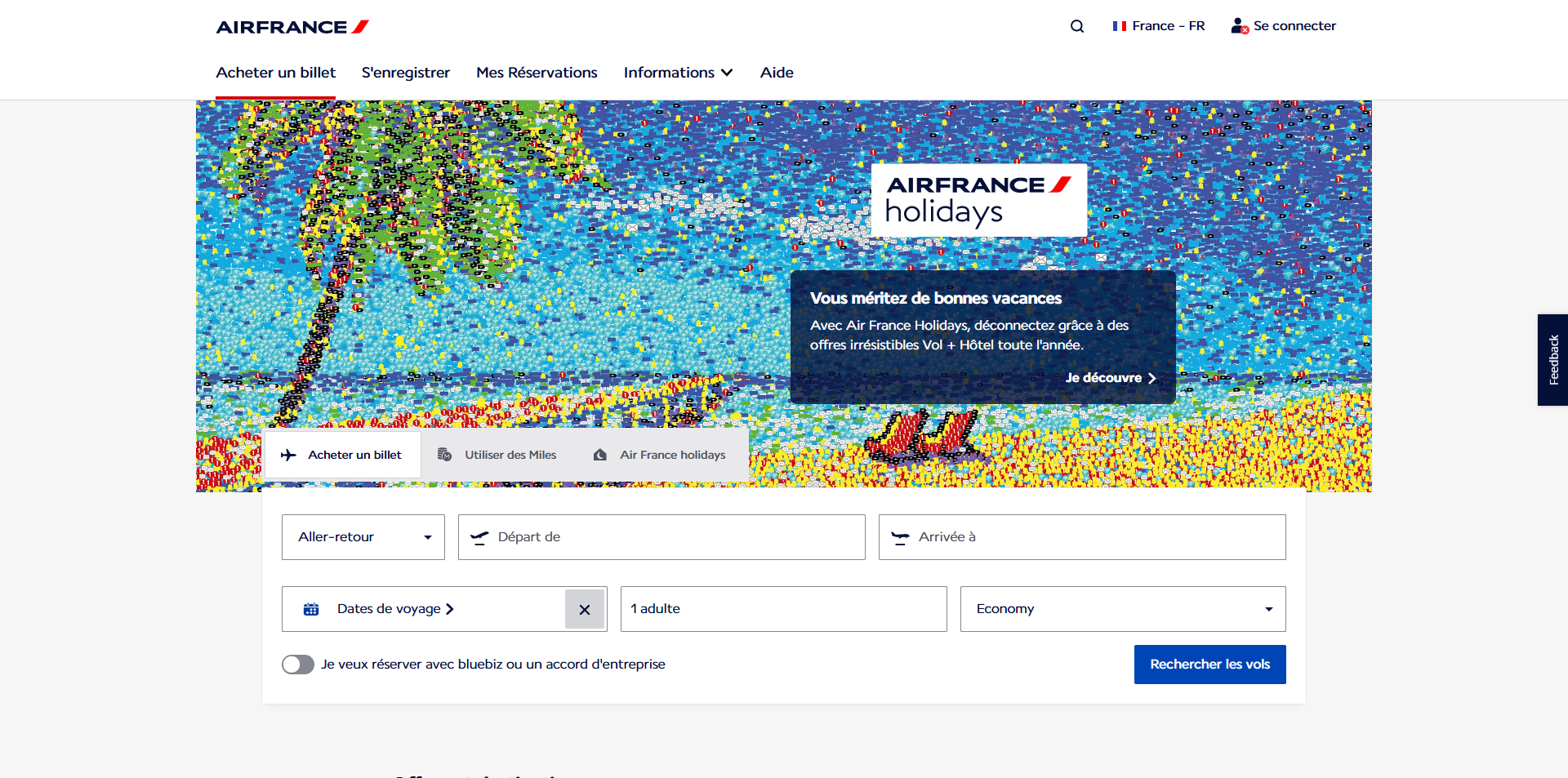Click the Air France logo in header
Image resolution: width=1568 pixels, height=778 pixels.
point(292,27)
